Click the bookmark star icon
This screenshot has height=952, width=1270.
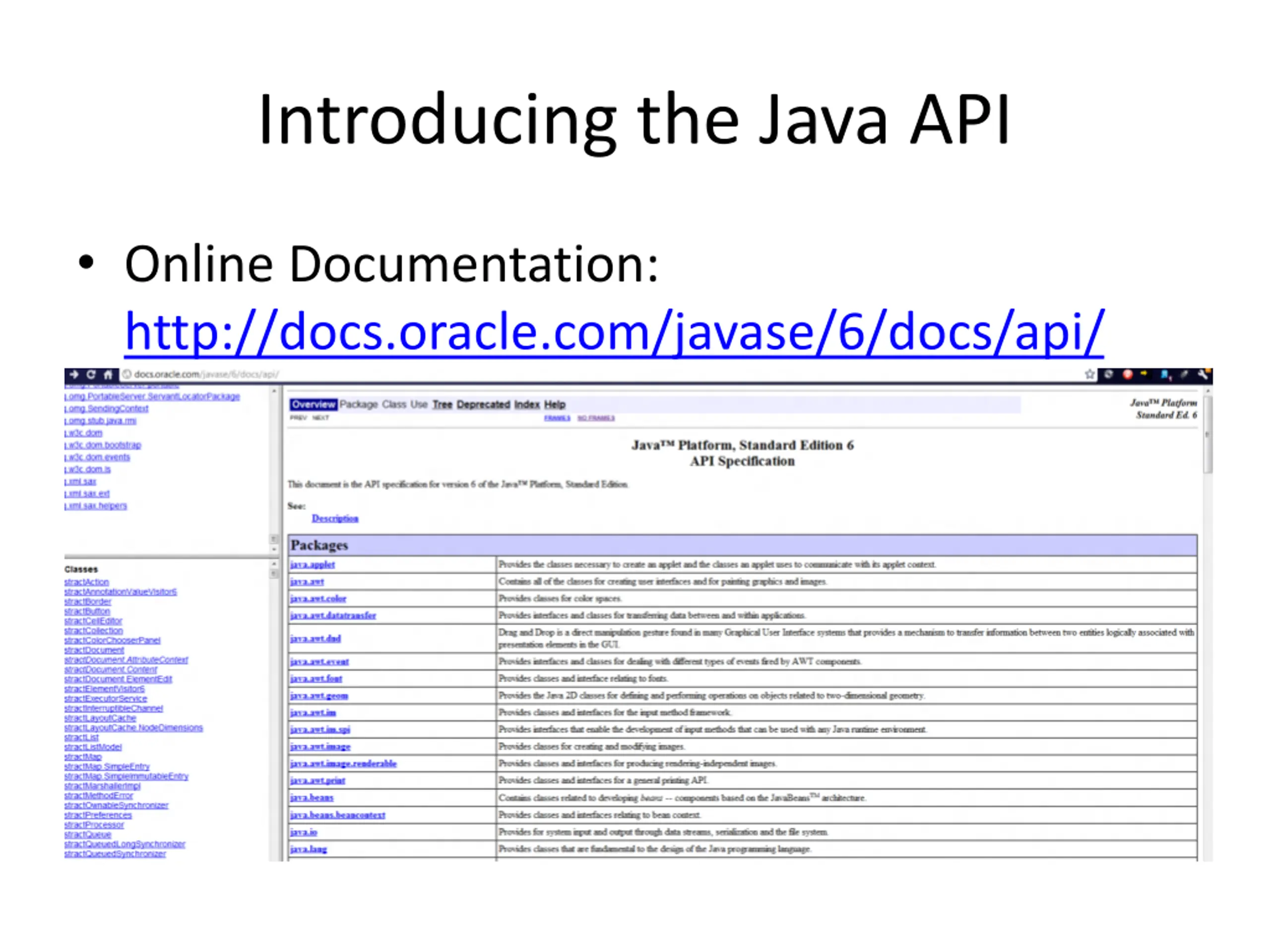1090,375
